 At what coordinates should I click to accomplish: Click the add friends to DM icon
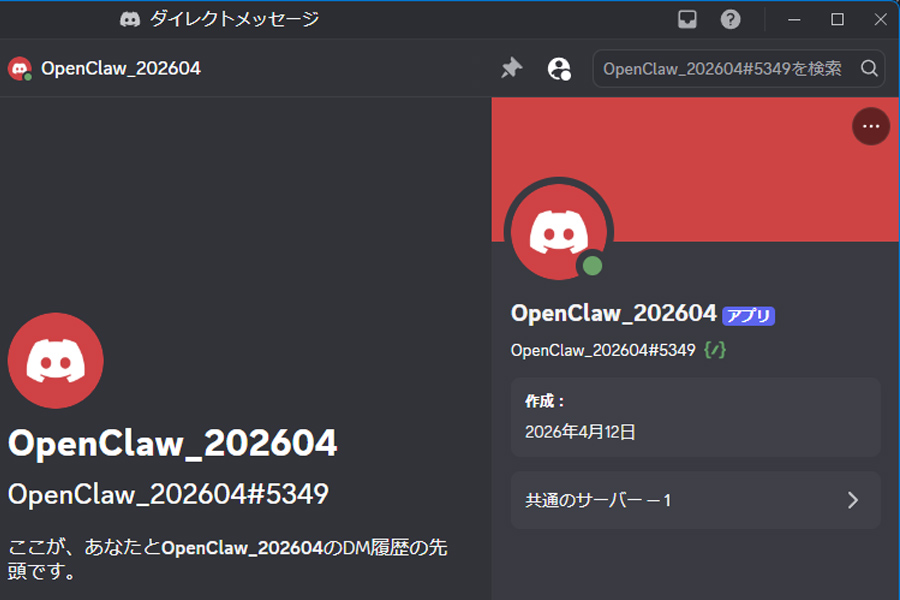pyautogui.click(x=559, y=68)
